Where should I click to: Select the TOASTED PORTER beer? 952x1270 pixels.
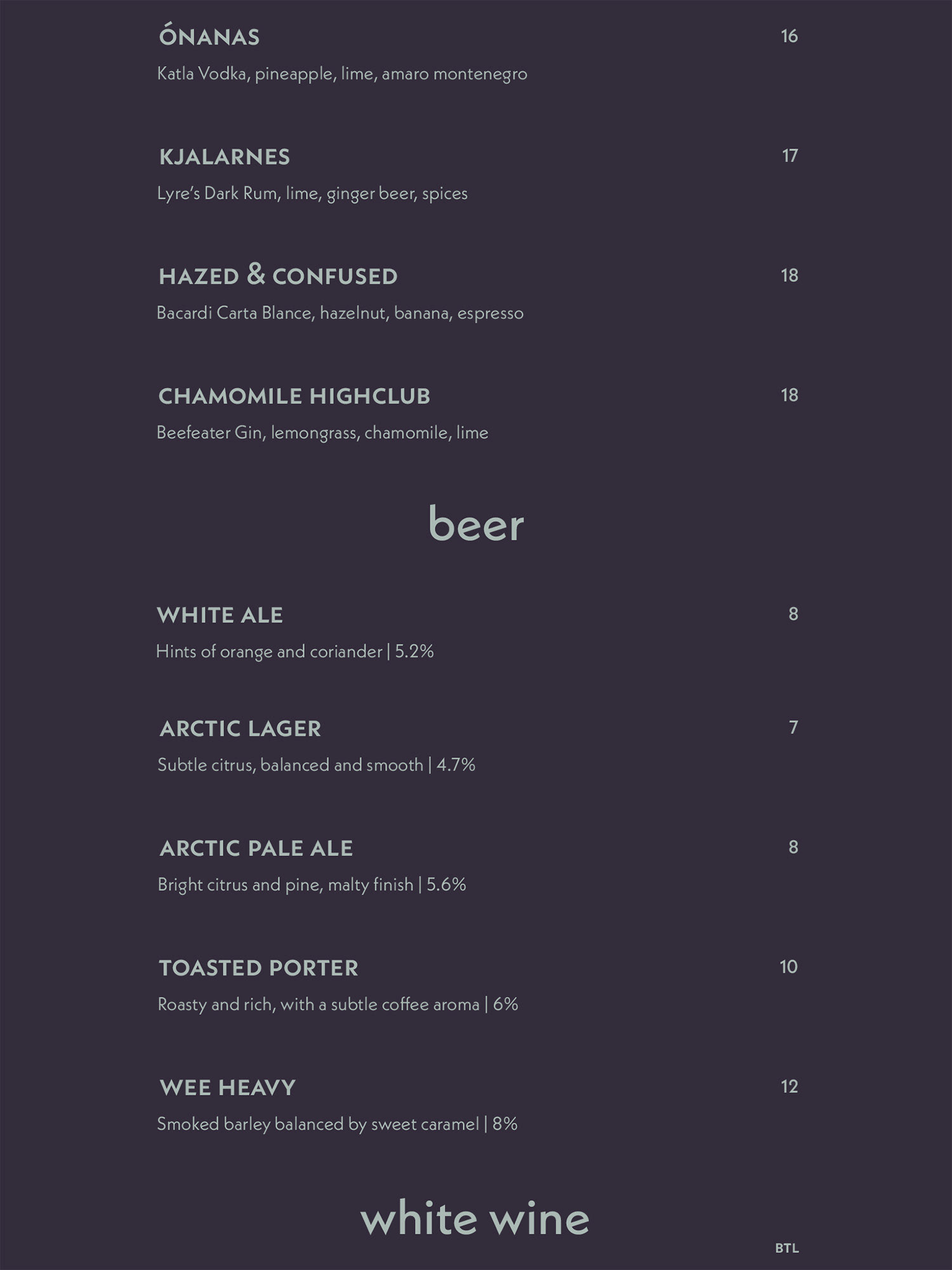point(258,968)
